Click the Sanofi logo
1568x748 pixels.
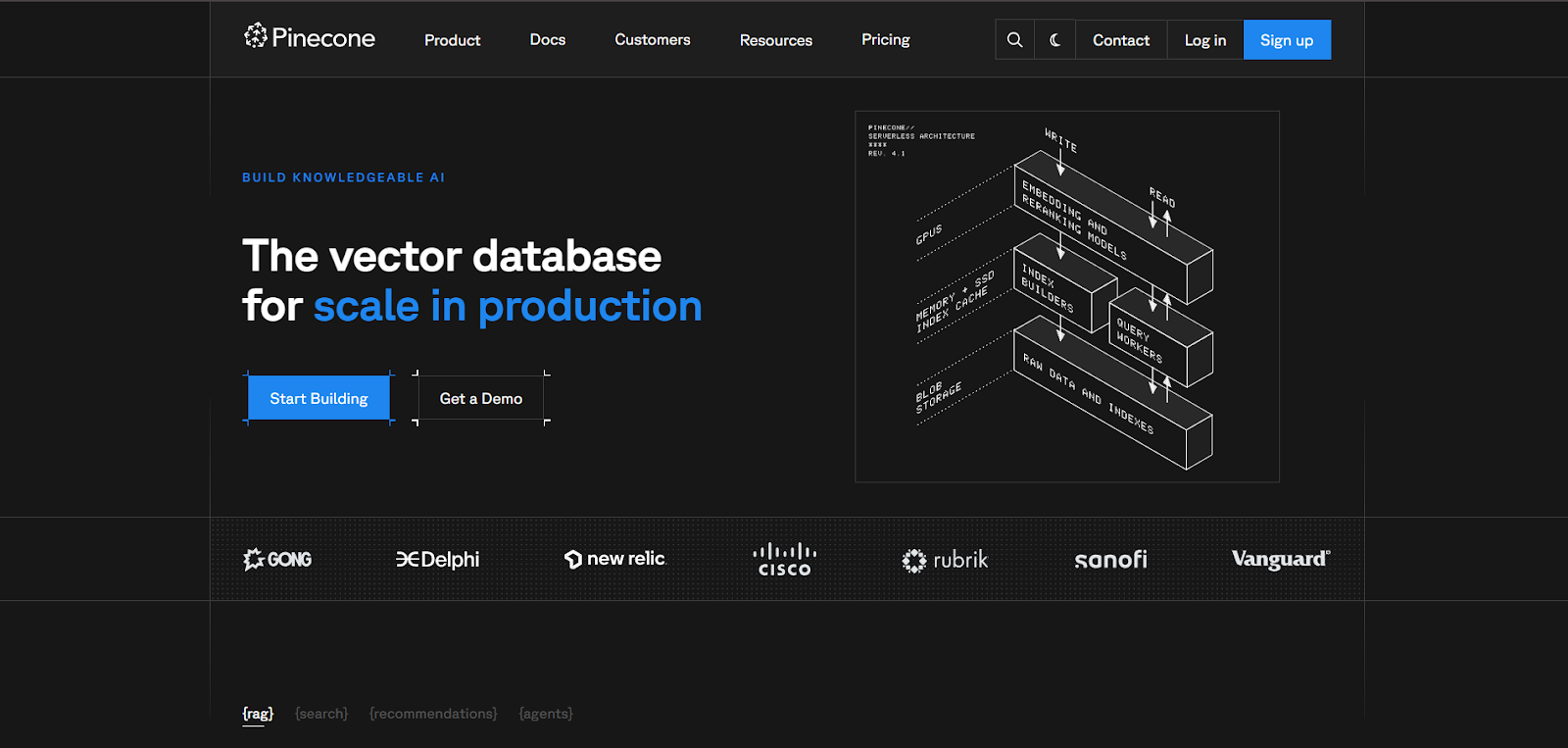1110,559
